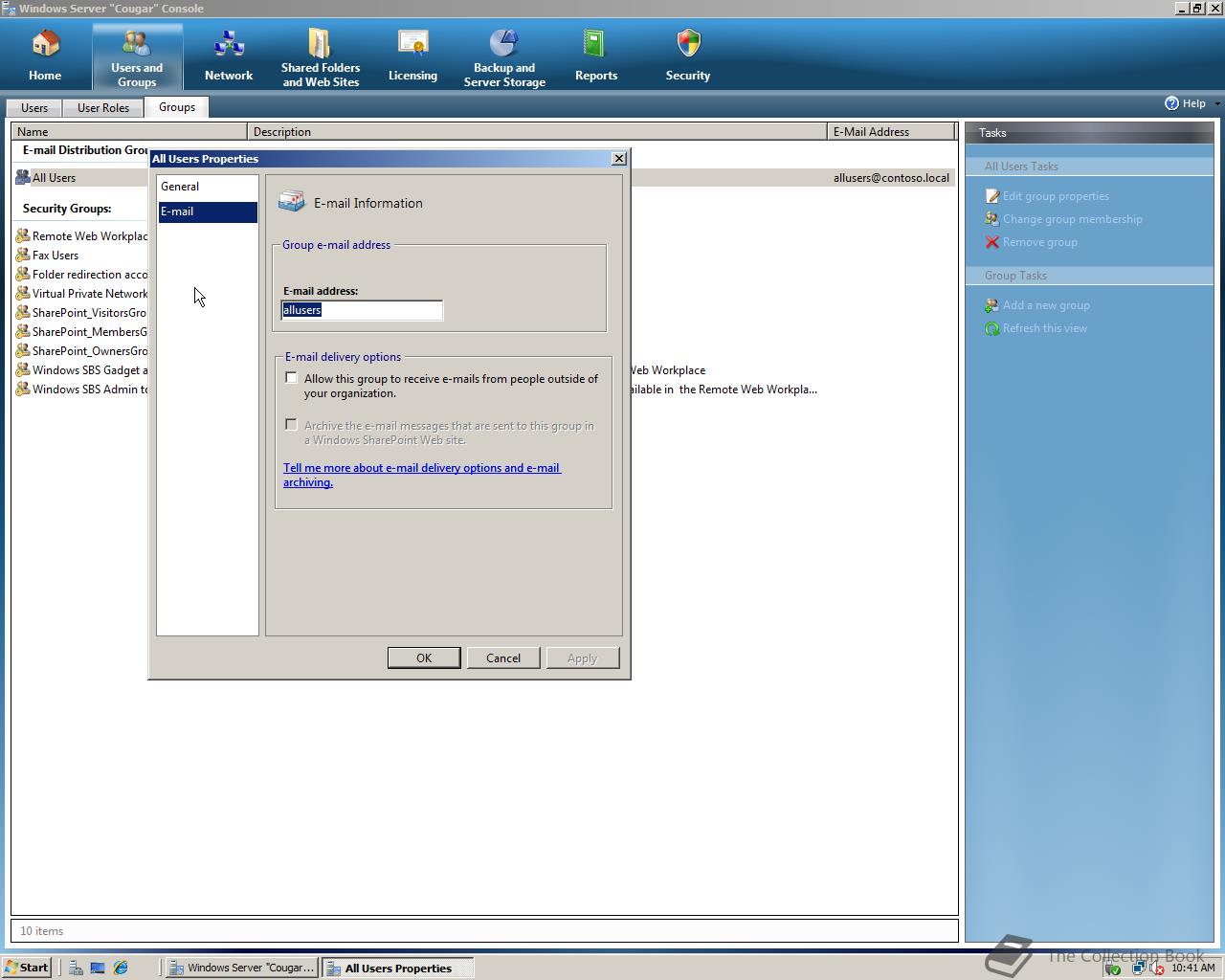Screen dimensions: 1225x980
Task: Click the SharePoint_OwnersGroup icon
Action: (23, 350)
